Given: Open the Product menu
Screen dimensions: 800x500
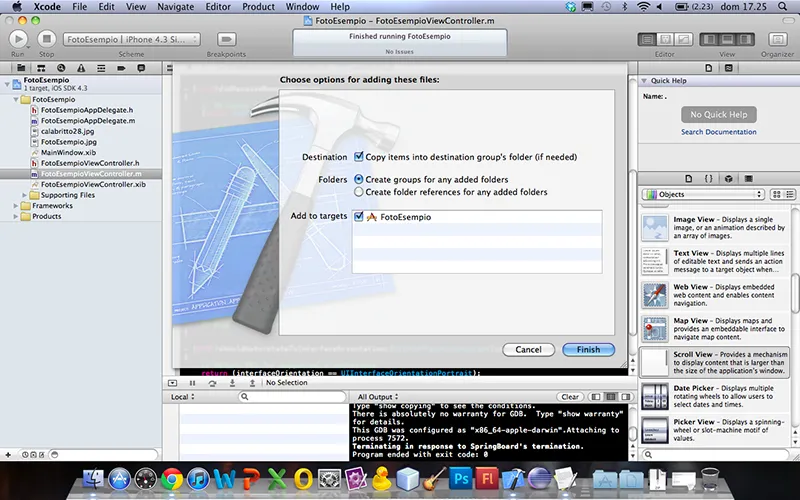Looking at the screenshot, I should click(x=258, y=7).
